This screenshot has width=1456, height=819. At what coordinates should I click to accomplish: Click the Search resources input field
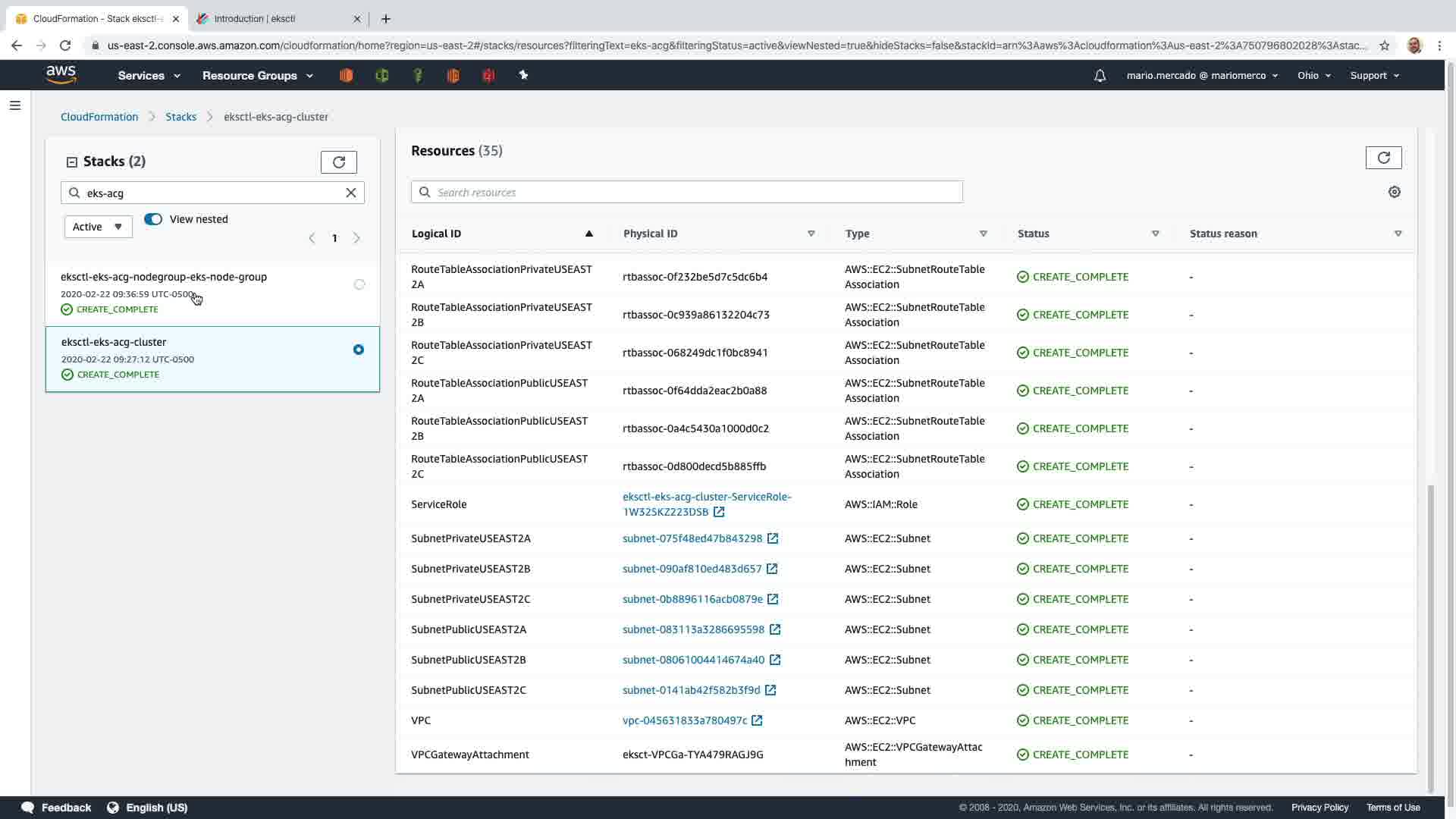pos(686,193)
